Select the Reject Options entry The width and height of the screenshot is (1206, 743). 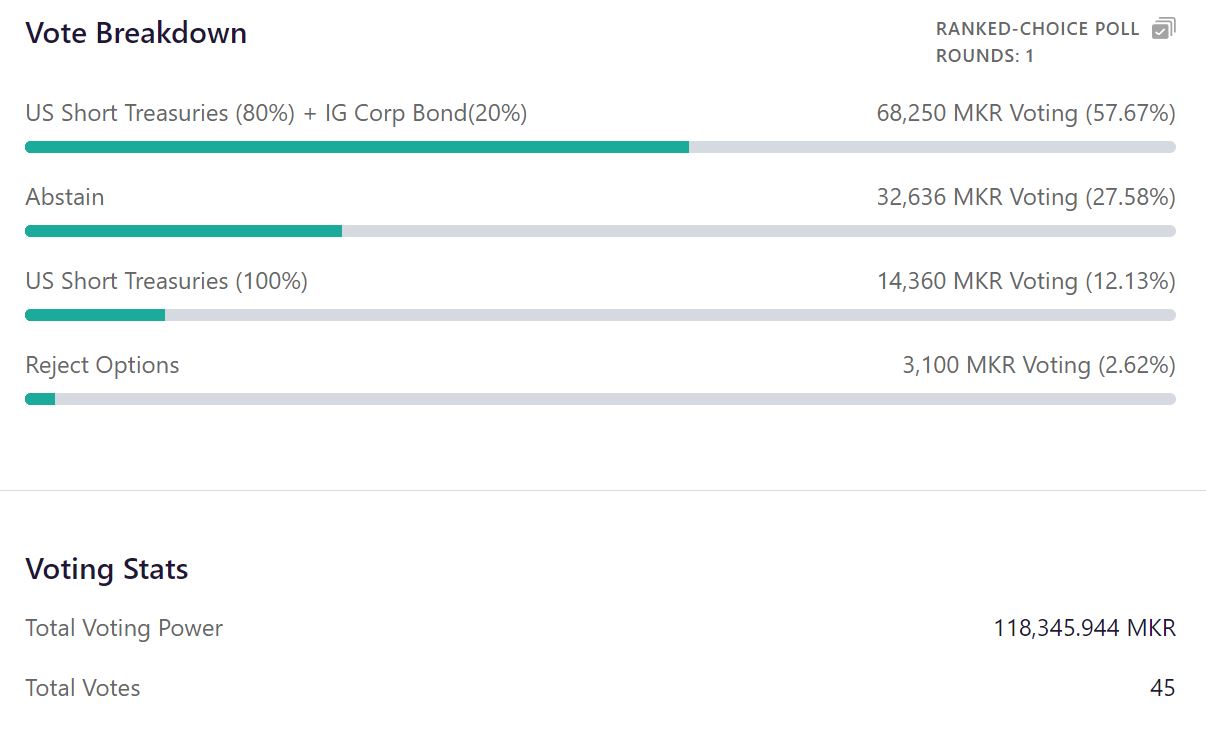(102, 365)
